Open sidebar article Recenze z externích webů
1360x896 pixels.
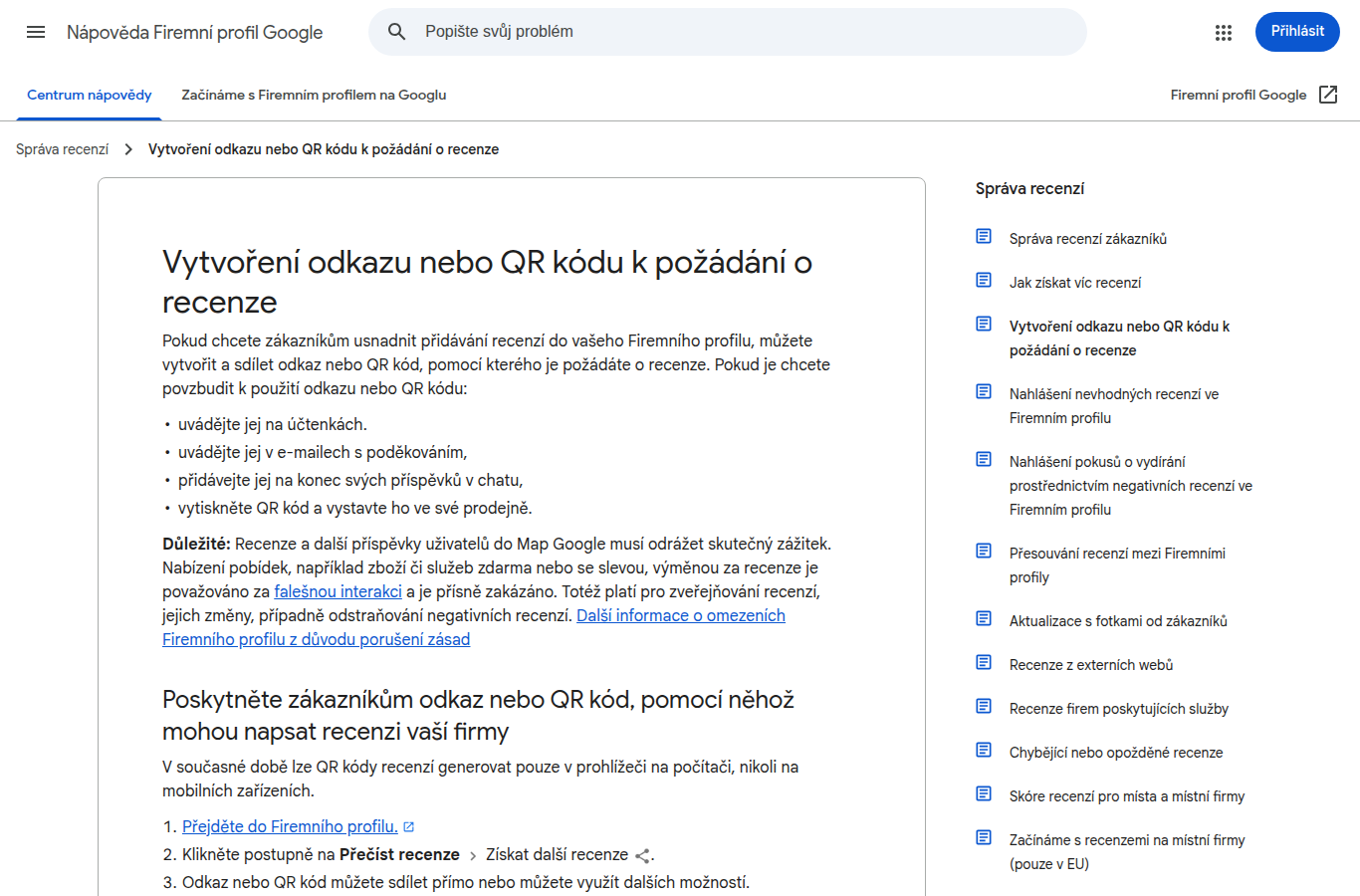[1091, 665]
